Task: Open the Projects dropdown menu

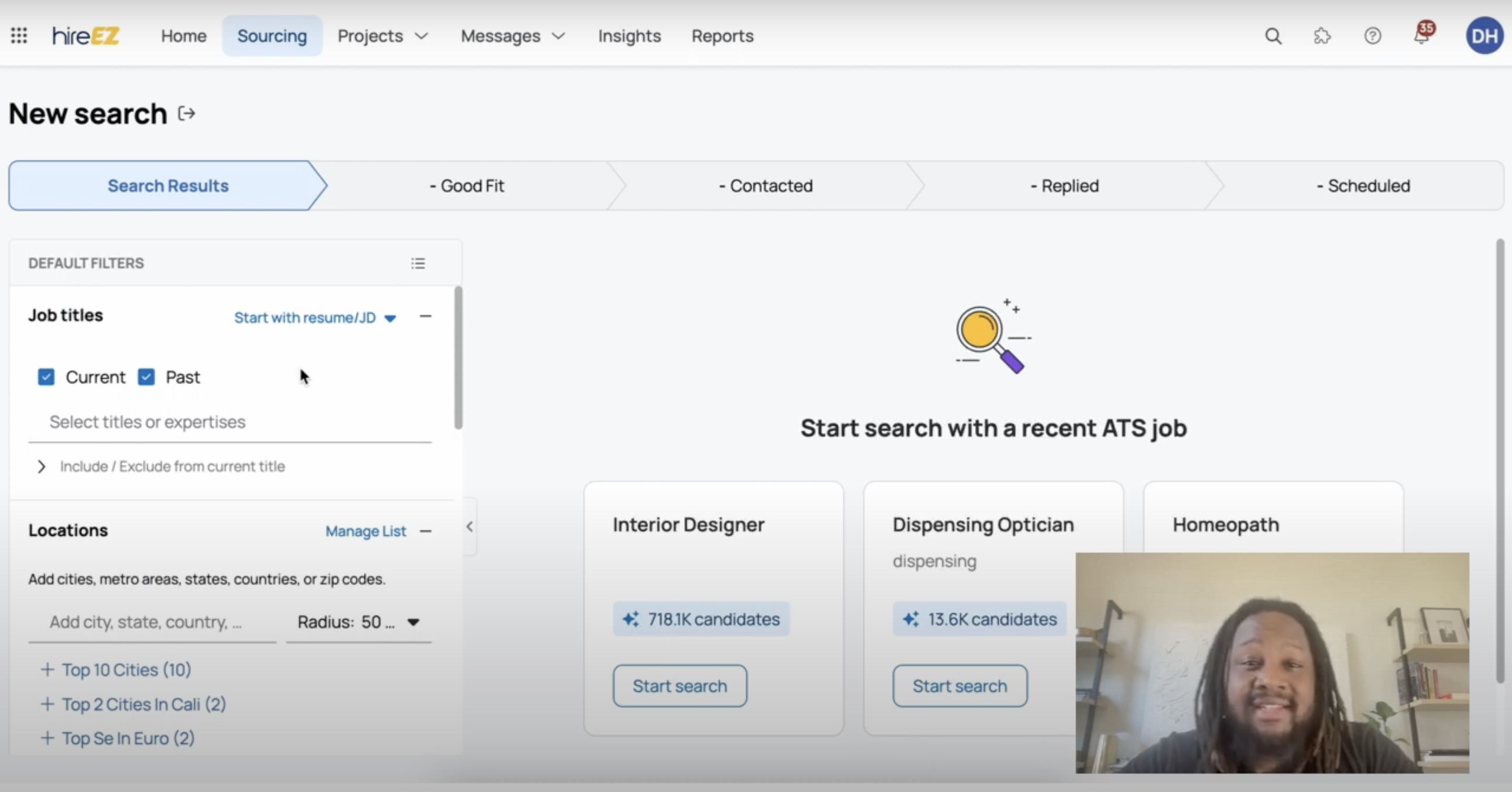Action: coord(382,36)
